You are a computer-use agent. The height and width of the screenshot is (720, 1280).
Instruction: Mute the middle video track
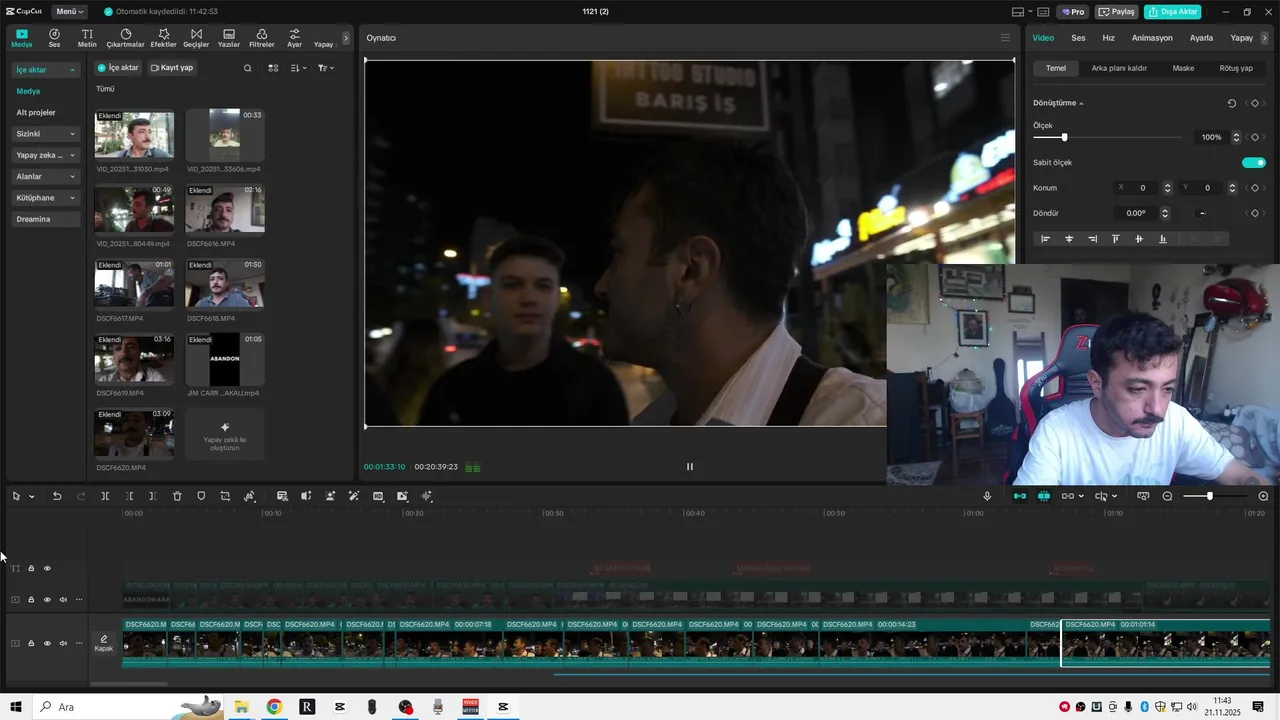coord(63,600)
